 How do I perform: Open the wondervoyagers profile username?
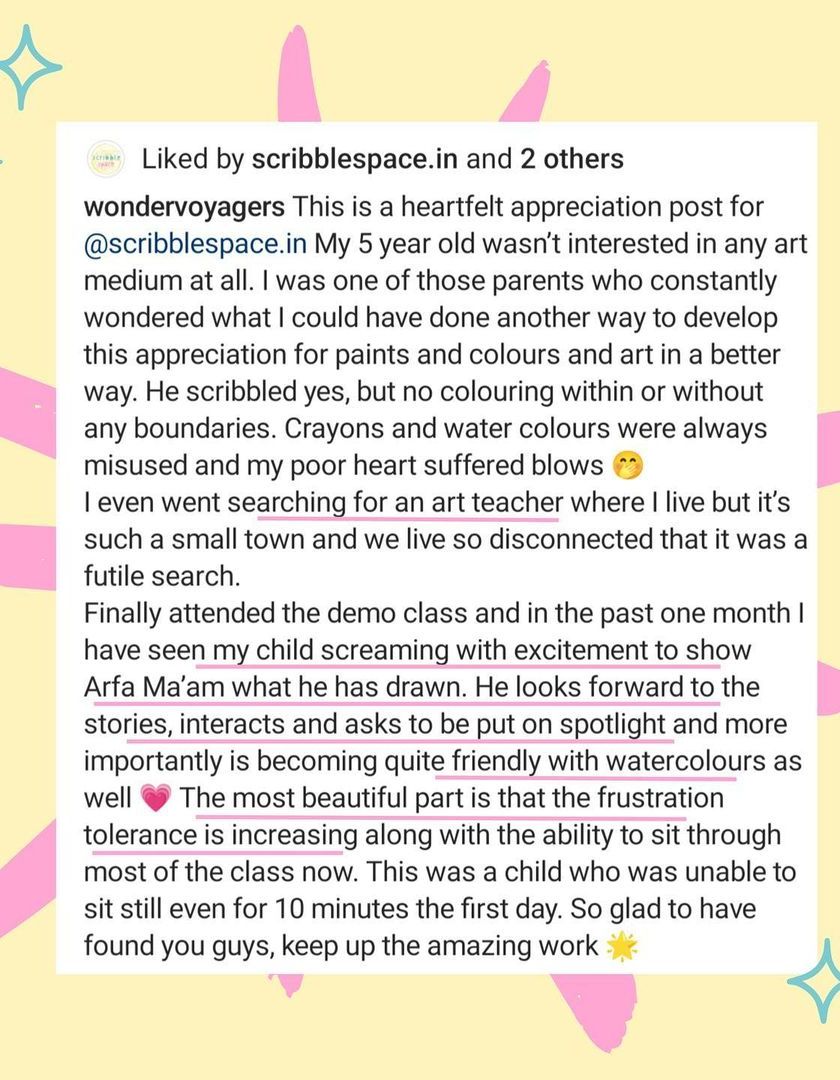pos(185,208)
